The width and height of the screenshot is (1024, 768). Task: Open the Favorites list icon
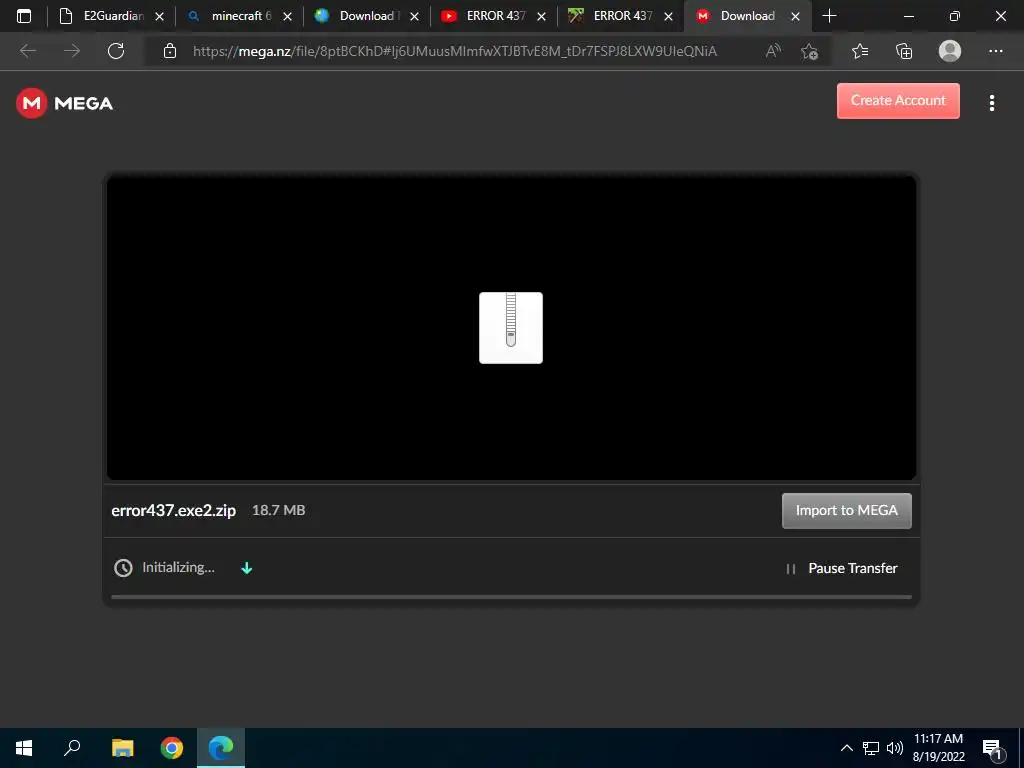(x=860, y=51)
